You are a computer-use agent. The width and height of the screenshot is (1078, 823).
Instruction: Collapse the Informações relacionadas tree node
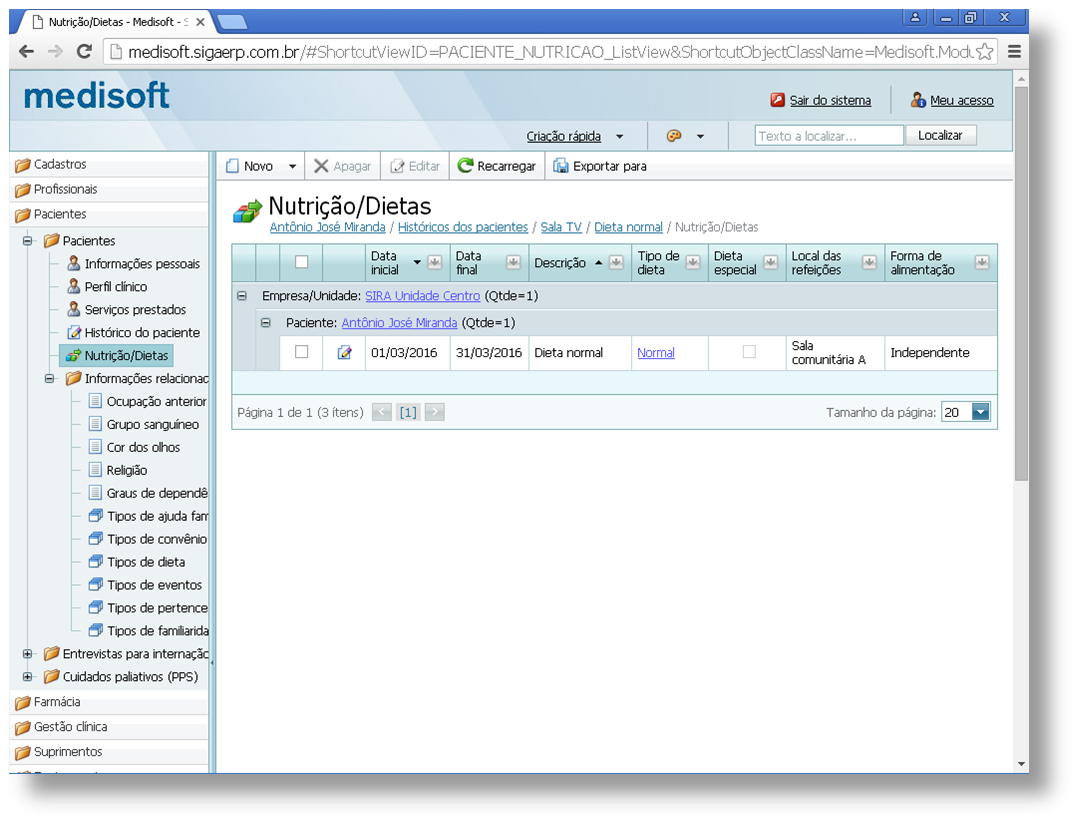pyautogui.click(x=50, y=379)
